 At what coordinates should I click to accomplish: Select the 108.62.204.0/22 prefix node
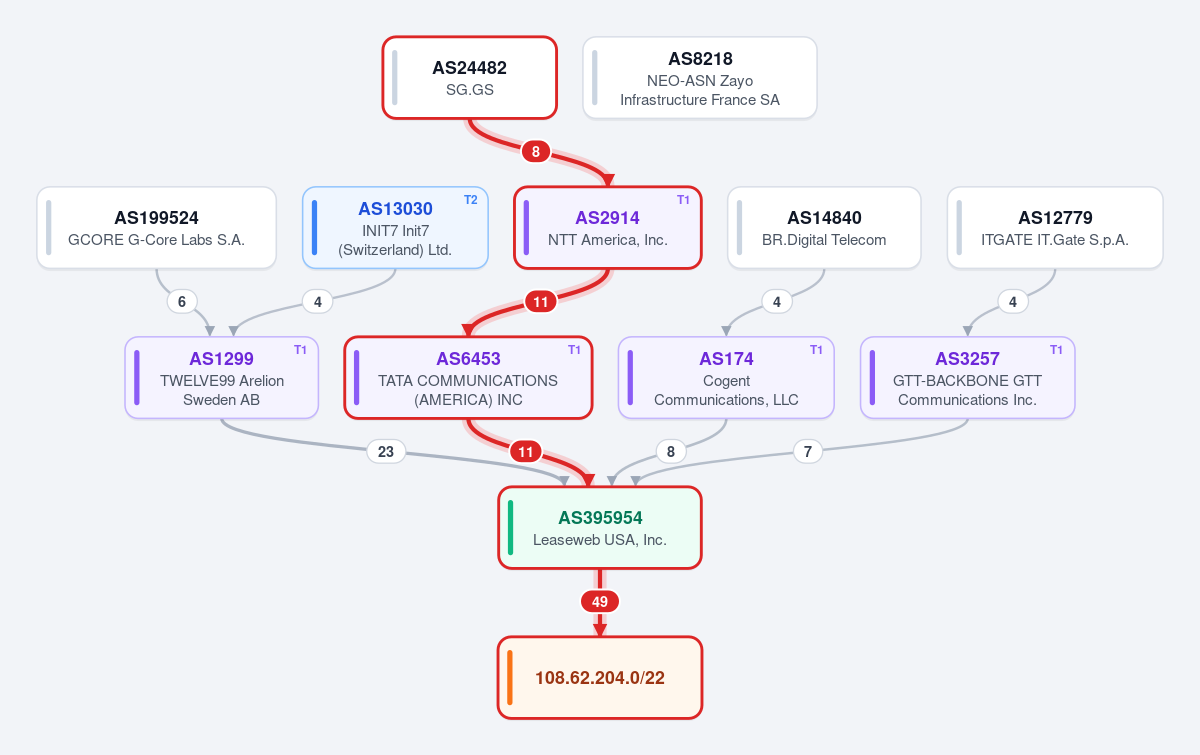(x=600, y=678)
